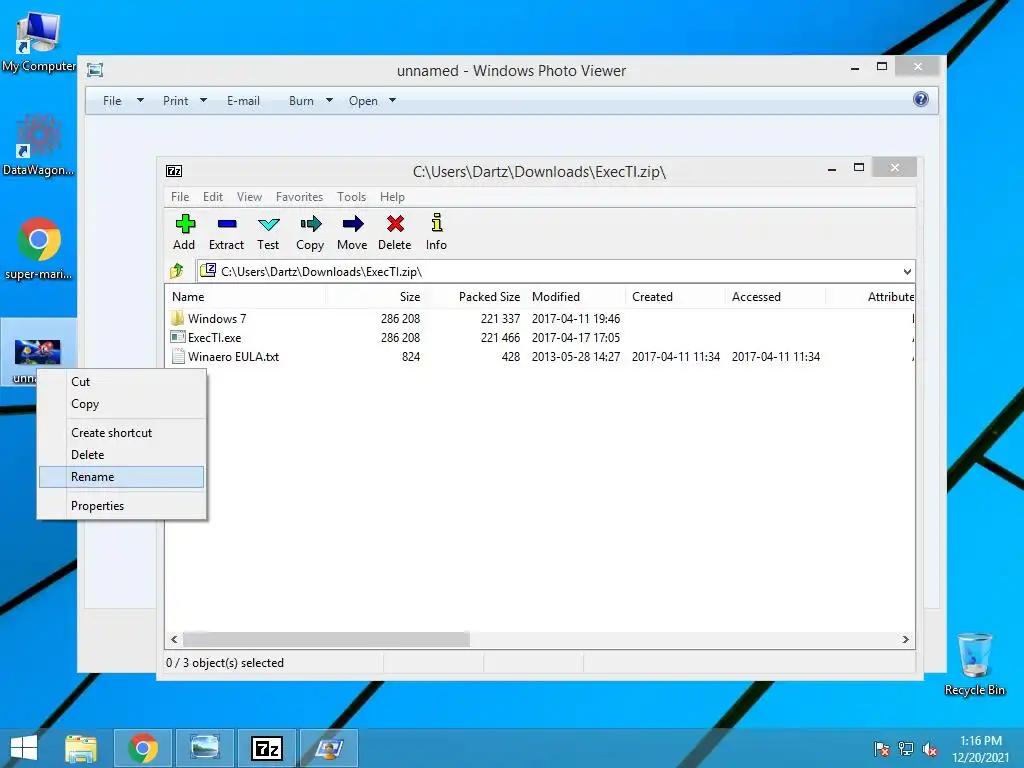Switch to 7-Zip taskbar button
Image resolution: width=1024 pixels, height=768 pixels.
(267, 748)
